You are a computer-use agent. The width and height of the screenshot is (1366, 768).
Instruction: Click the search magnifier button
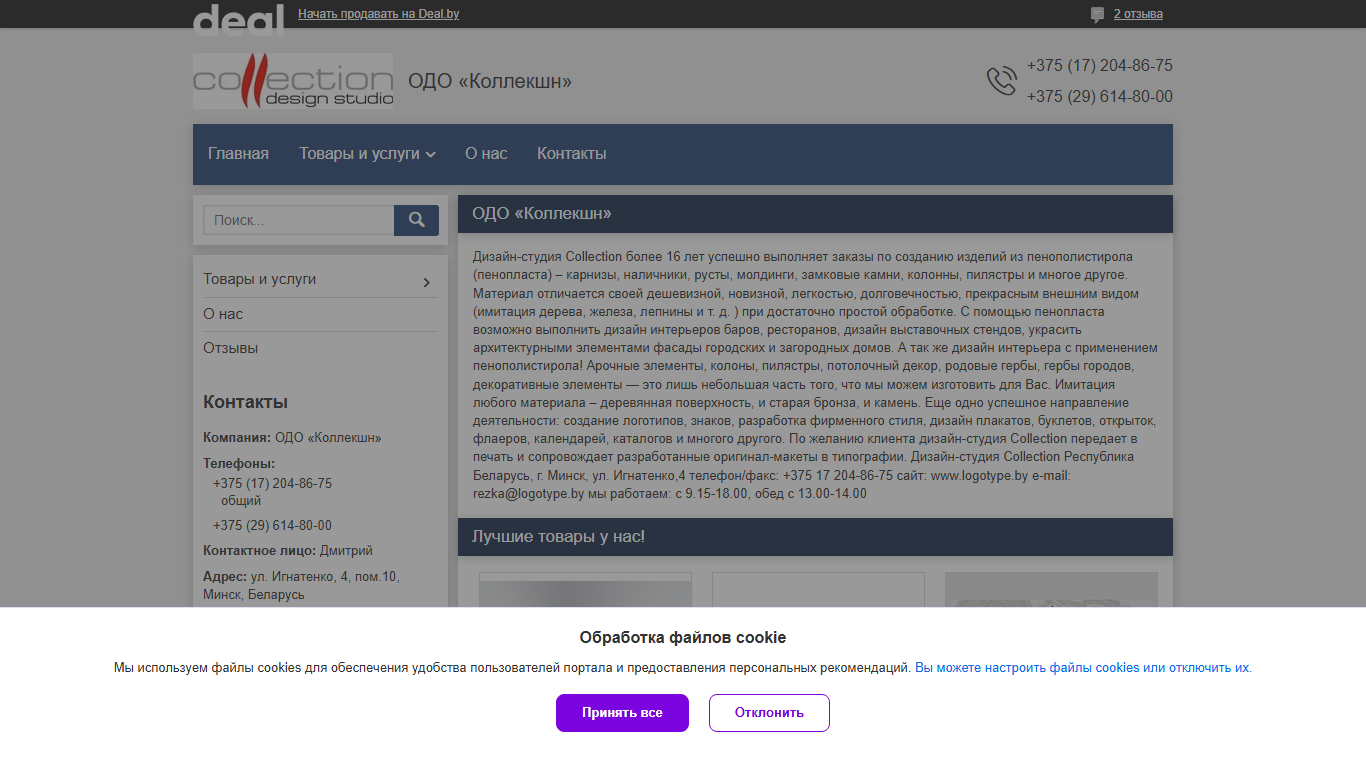coord(416,220)
